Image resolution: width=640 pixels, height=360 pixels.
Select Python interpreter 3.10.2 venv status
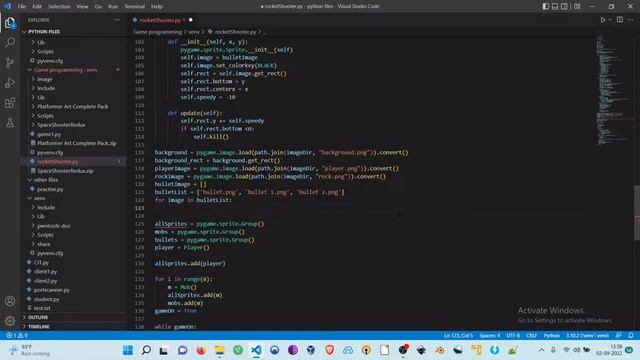[587, 336]
